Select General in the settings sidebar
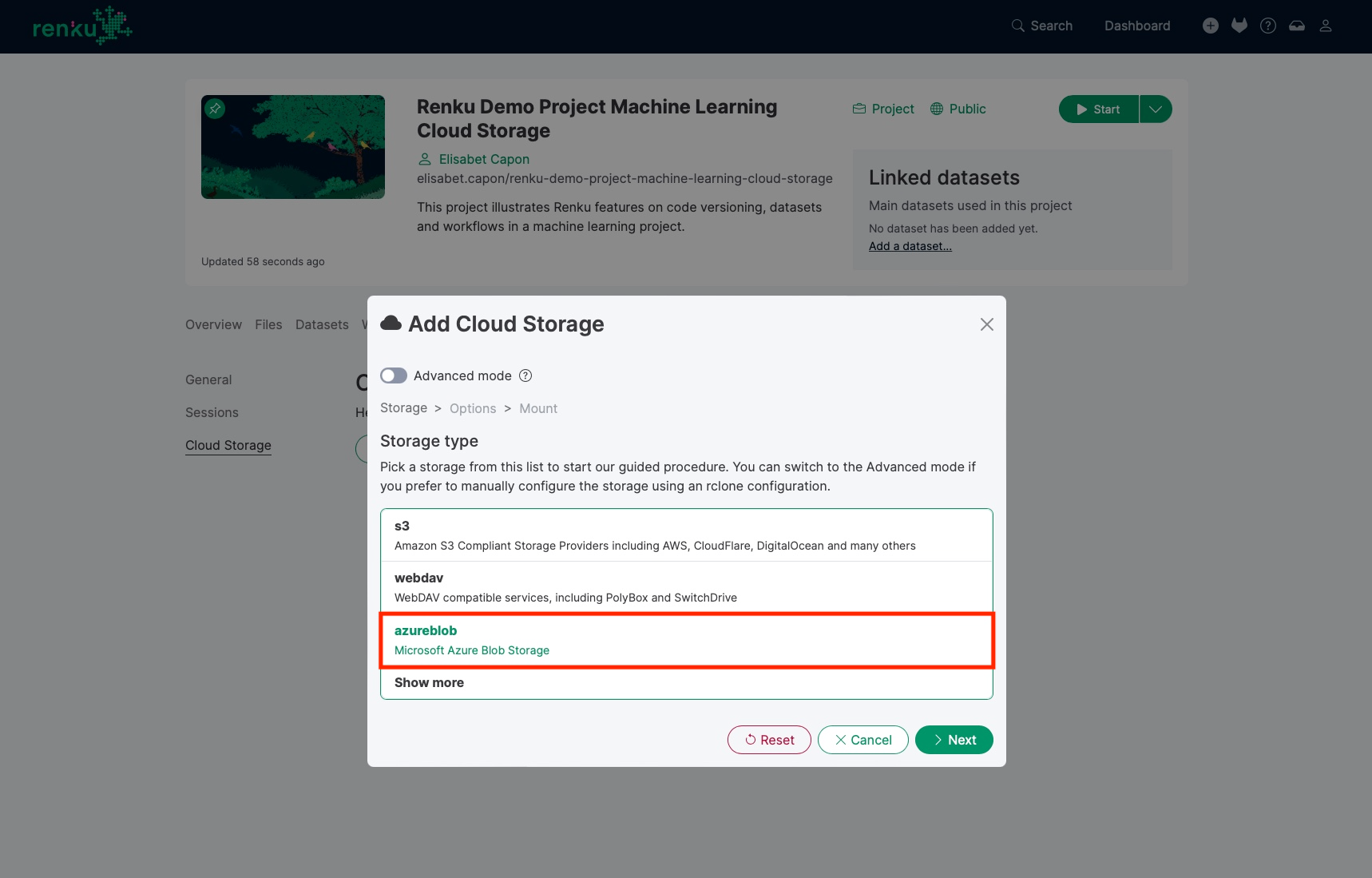Screen dimensions: 1372x878 [208, 379]
